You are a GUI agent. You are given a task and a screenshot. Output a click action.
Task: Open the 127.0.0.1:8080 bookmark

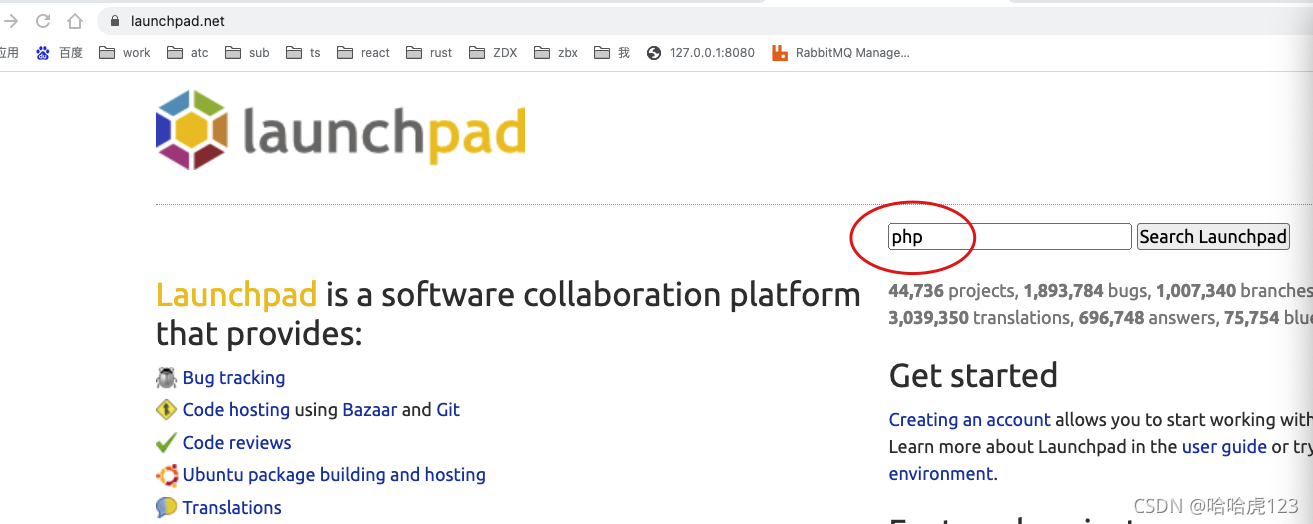[701, 53]
